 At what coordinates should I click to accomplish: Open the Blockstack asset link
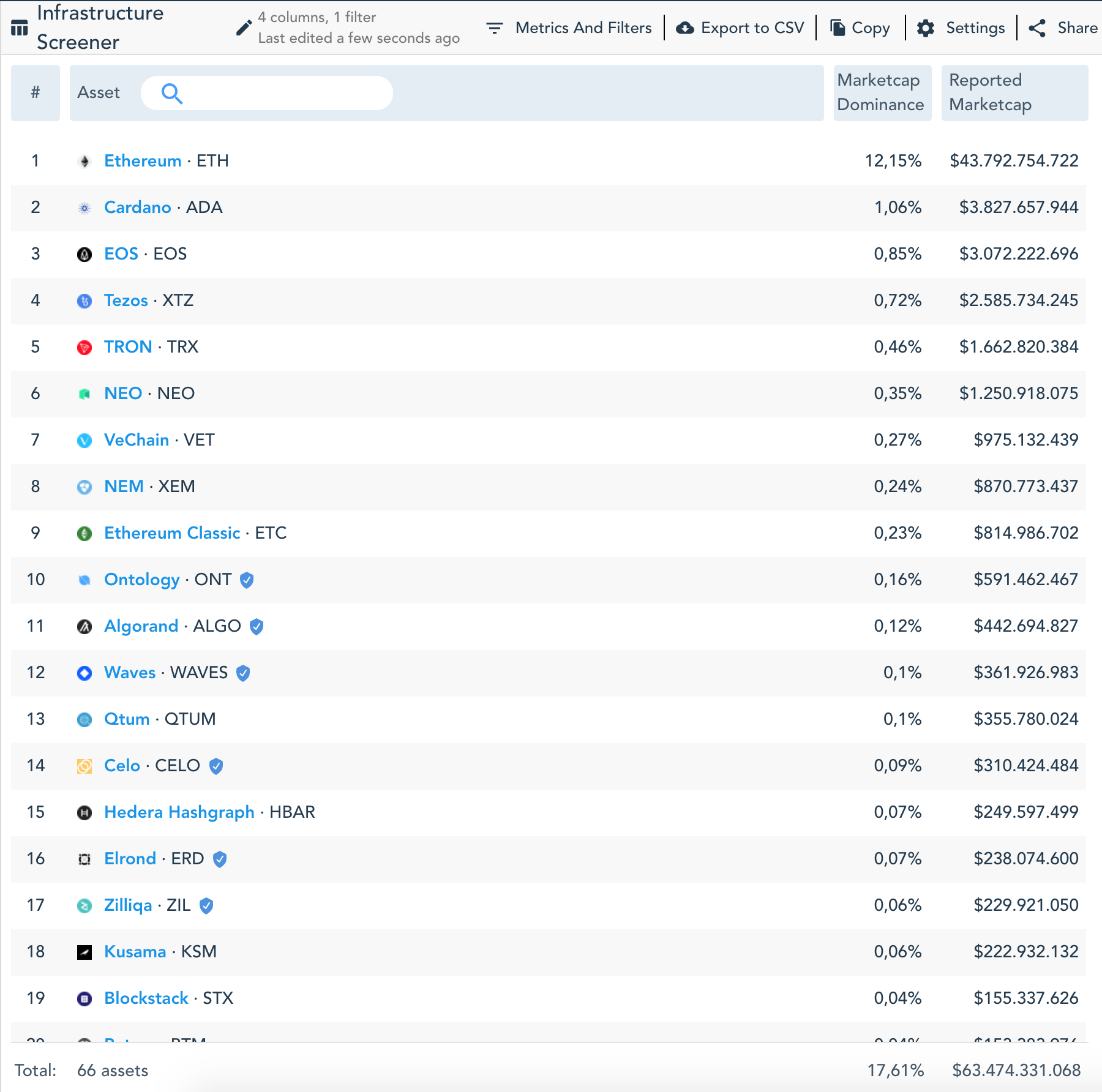click(x=146, y=998)
